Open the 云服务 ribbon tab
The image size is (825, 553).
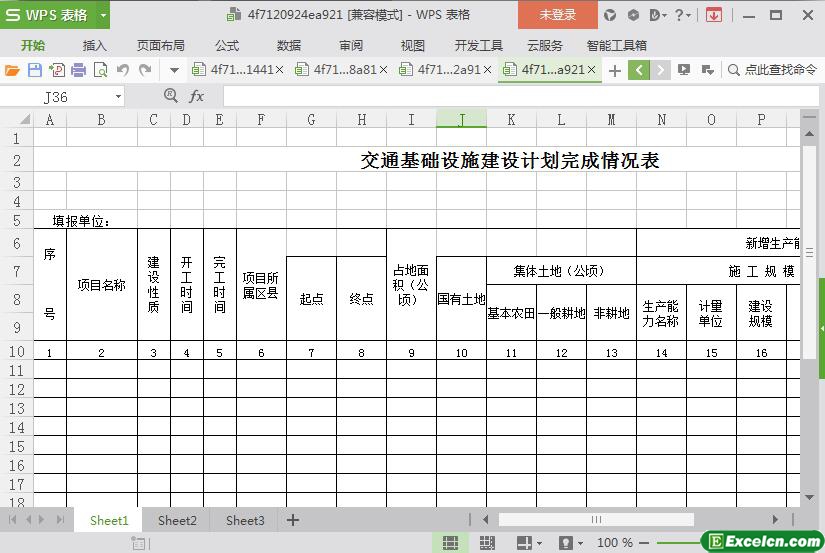click(x=545, y=46)
